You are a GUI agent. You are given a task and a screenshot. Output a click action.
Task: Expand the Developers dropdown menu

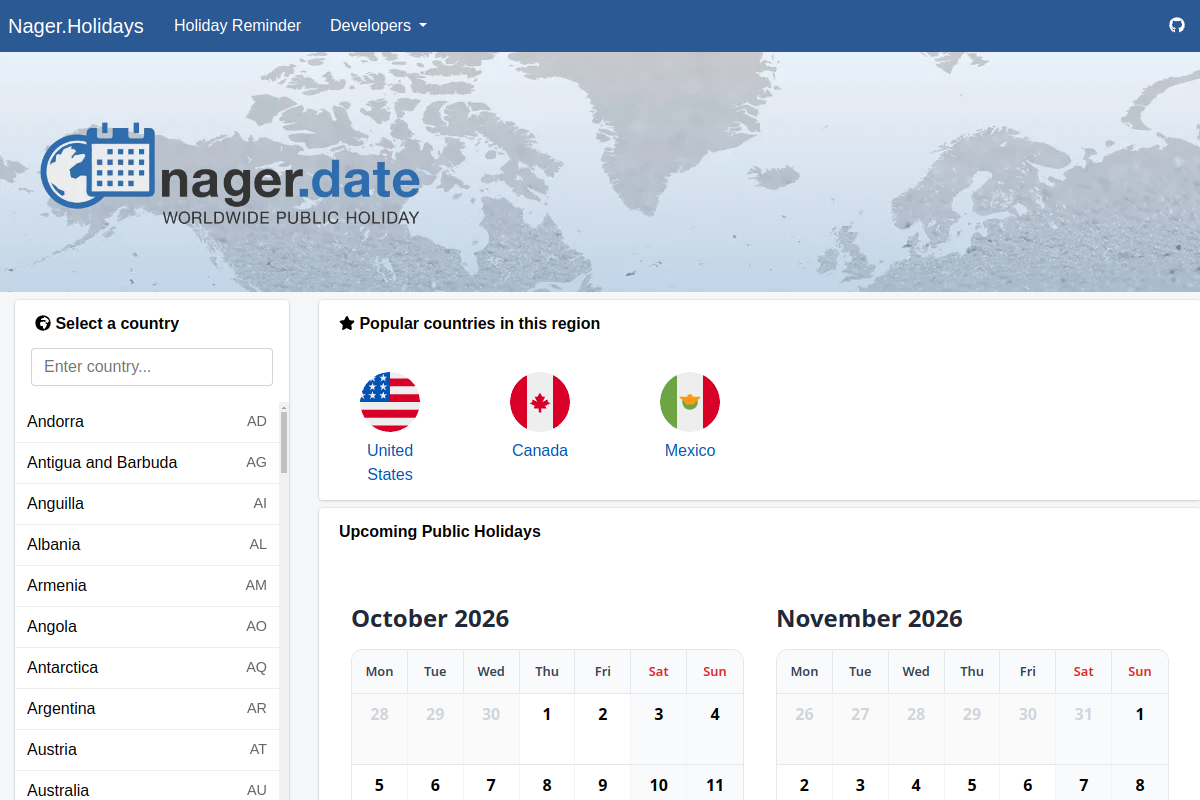(378, 25)
